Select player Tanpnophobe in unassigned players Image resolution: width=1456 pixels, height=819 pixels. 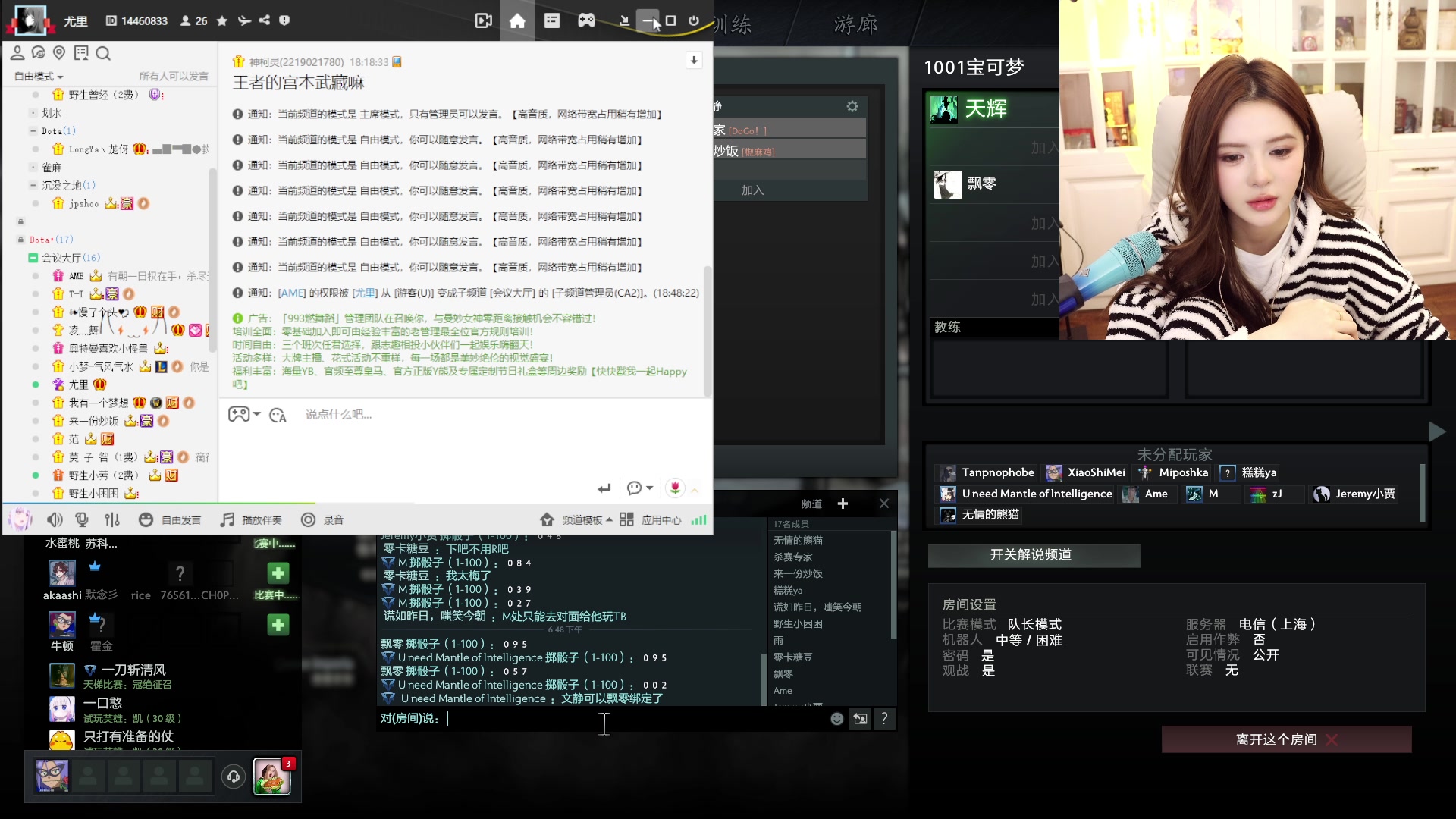pos(987,472)
